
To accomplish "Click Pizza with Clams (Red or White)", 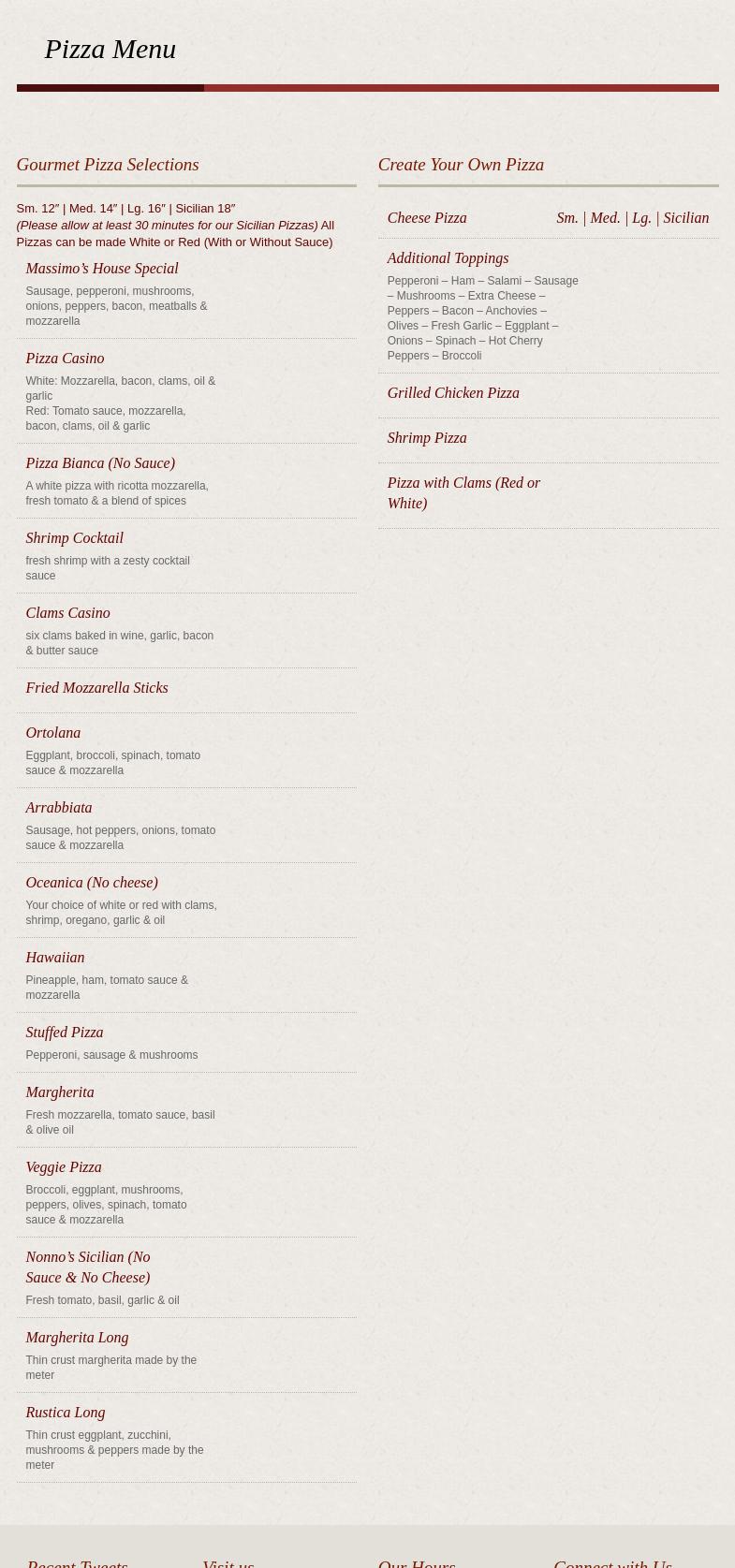I will coord(463,493).
